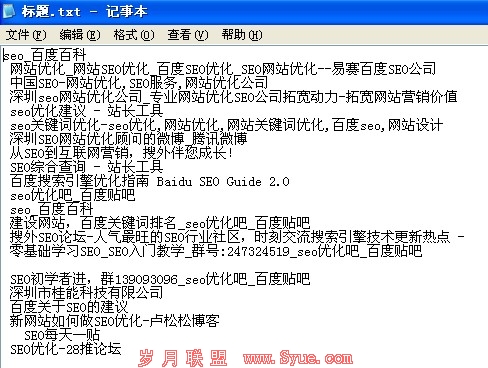Click the text Baidu SEO Guide 2.0
This screenshot has height=368, width=488.
pos(223,182)
